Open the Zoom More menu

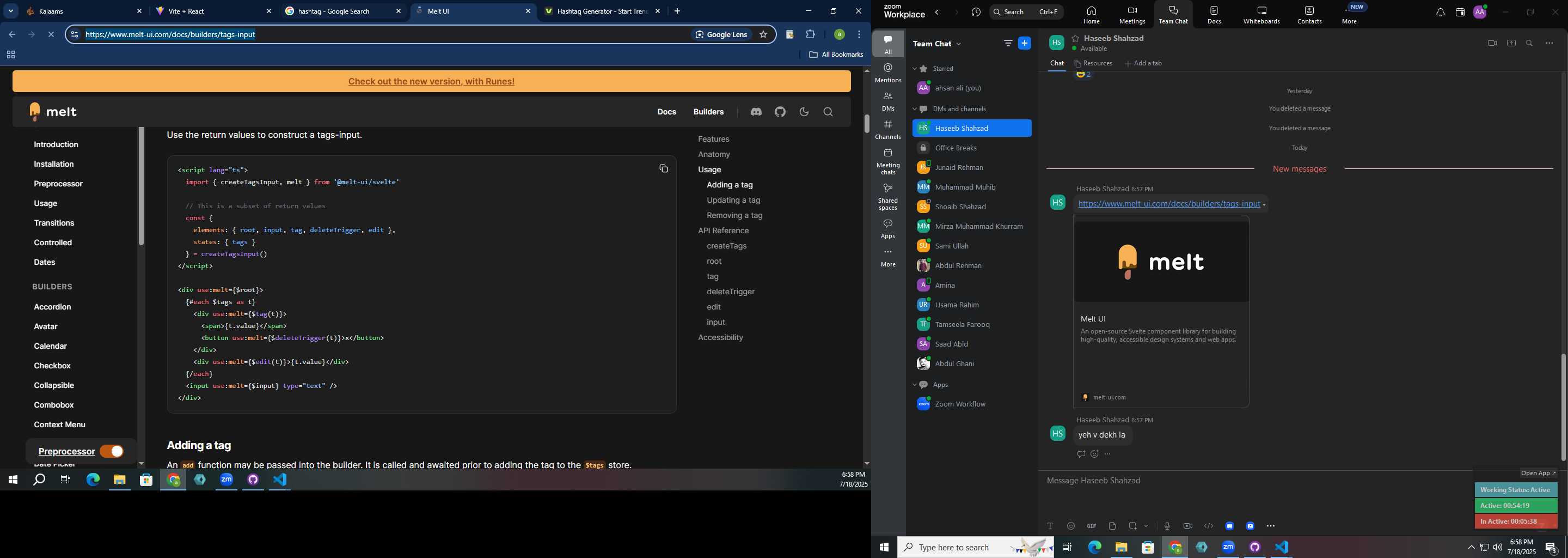click(x=1350, y=14)
